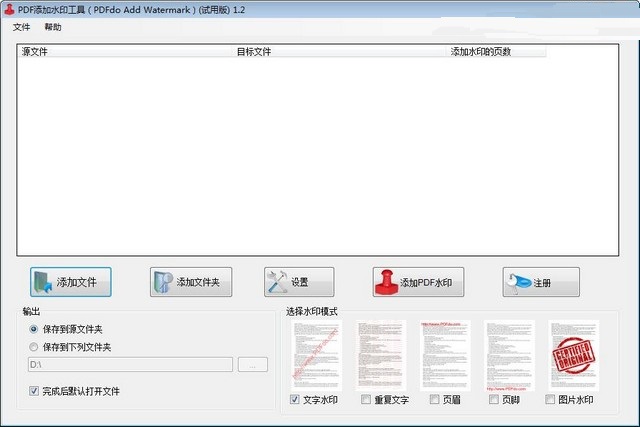Enable the 图片水印 image watermark checkbox
The height and width of the screenshot is (427, 640).
click(551, 400)
